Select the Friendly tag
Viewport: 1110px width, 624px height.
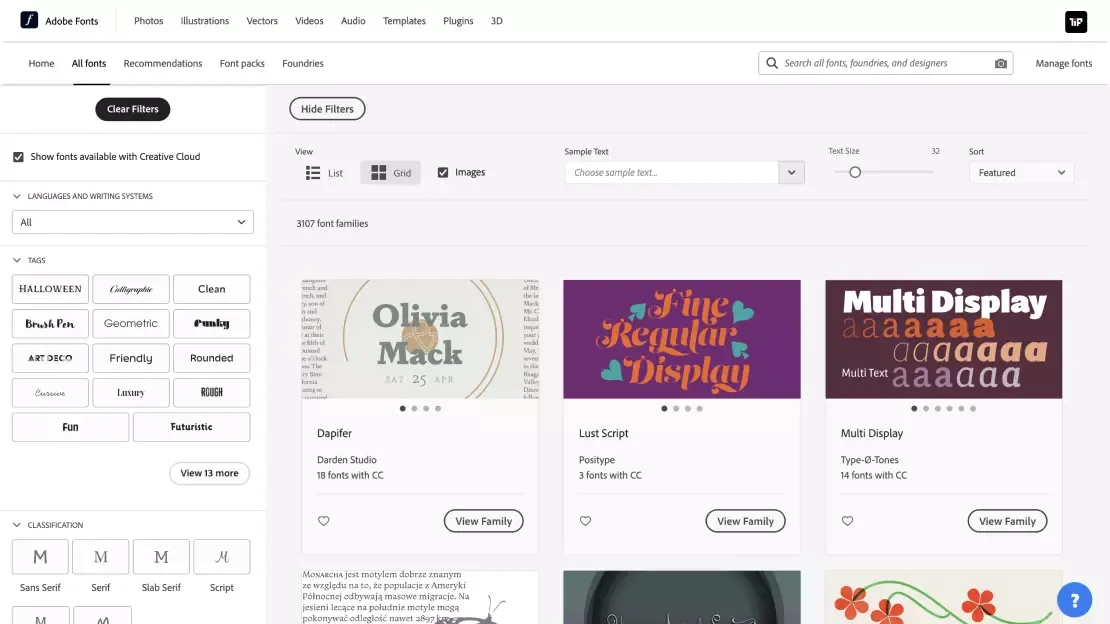tap(131, 358)
